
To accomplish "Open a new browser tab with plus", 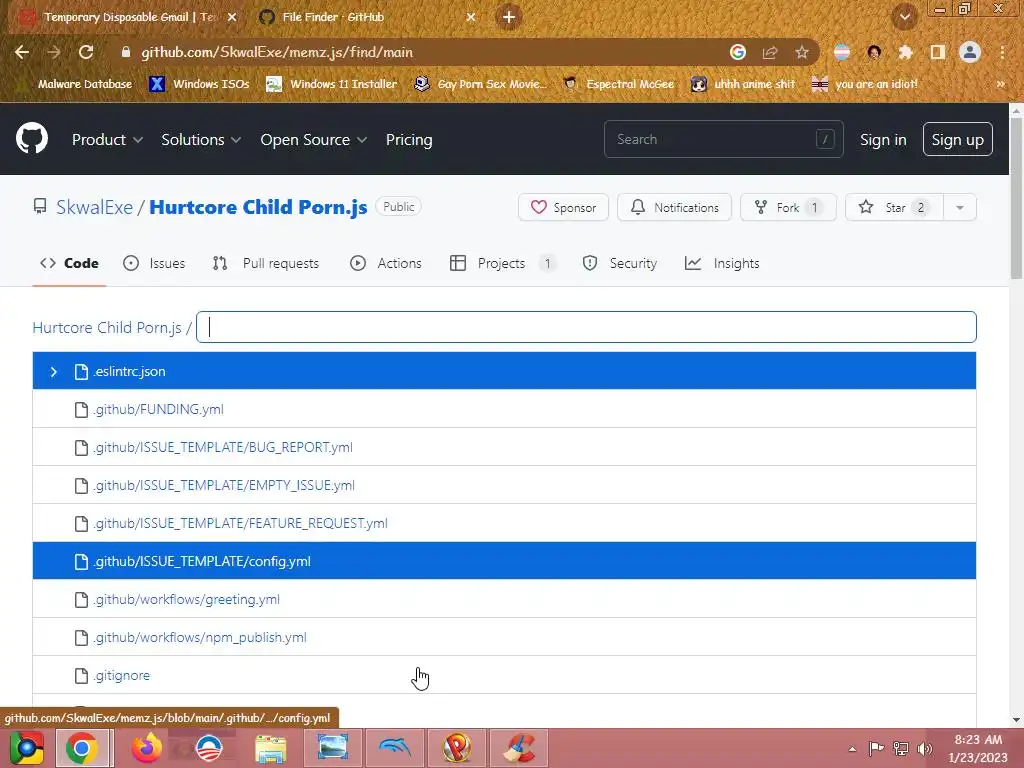I will (509, 17).
